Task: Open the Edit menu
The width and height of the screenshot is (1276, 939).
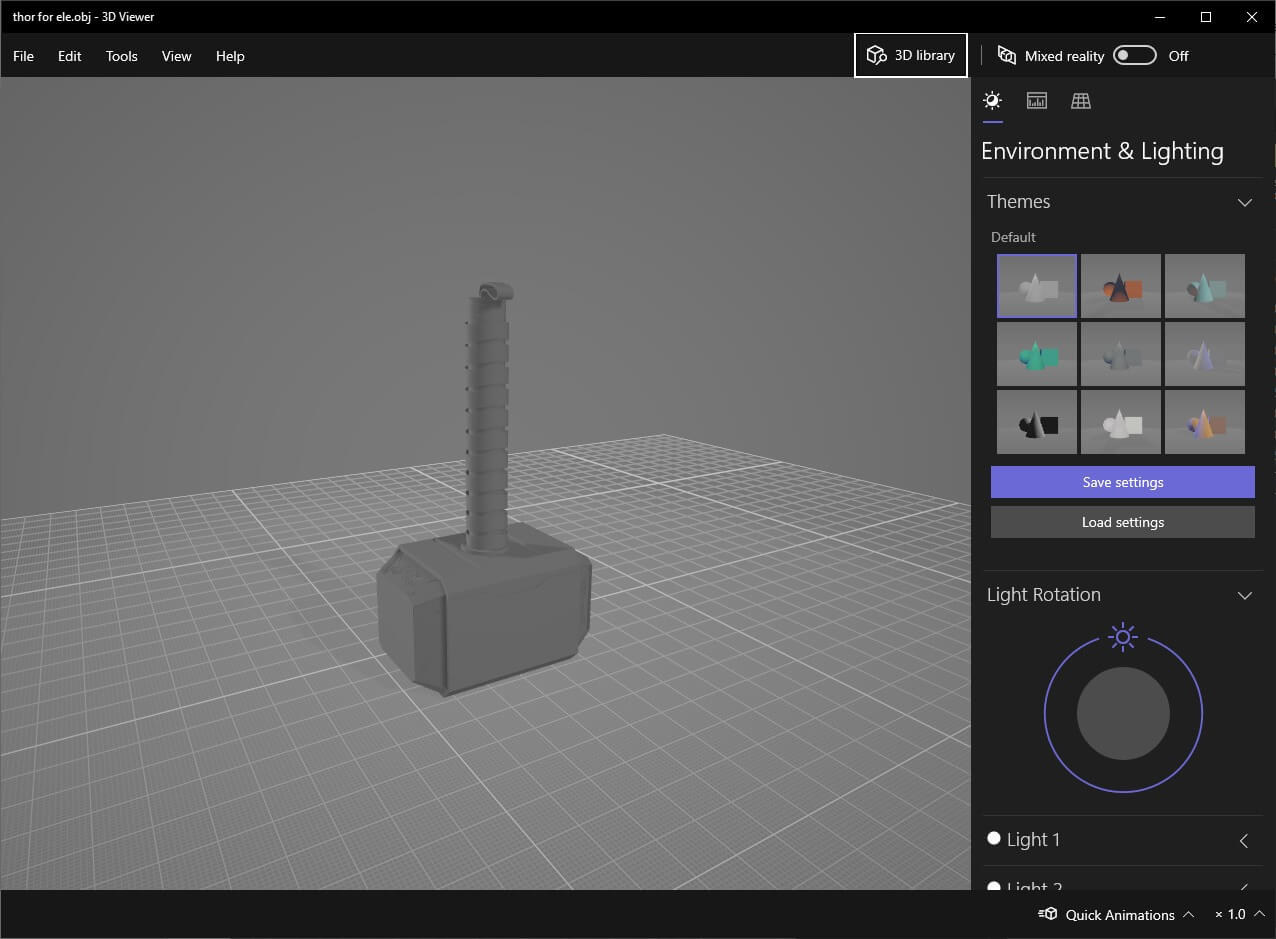Action: pyautogui.click(x=69, y=56)
